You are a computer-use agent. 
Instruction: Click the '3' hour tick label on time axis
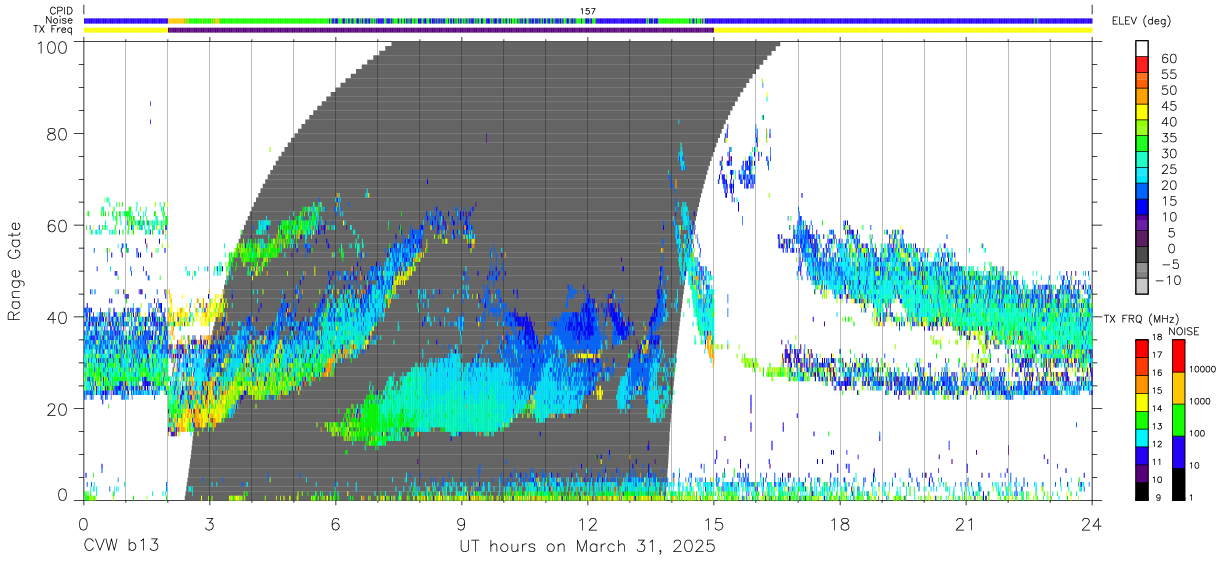pyautogui.click(x=209, y=523)
